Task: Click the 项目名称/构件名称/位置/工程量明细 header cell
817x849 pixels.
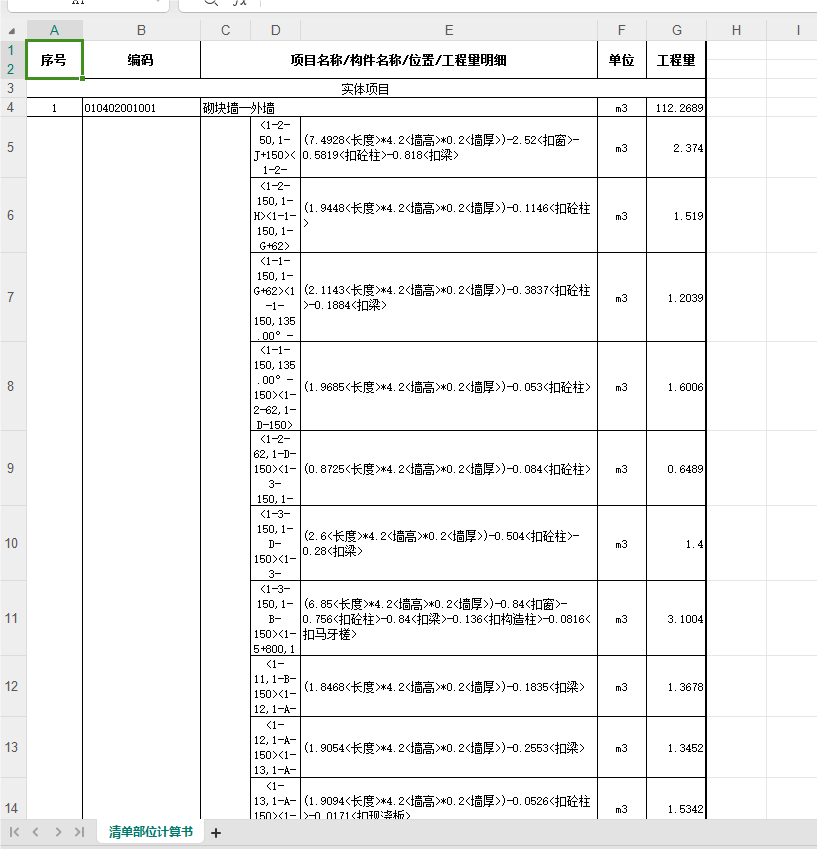Action: click(x=399, y=60)
